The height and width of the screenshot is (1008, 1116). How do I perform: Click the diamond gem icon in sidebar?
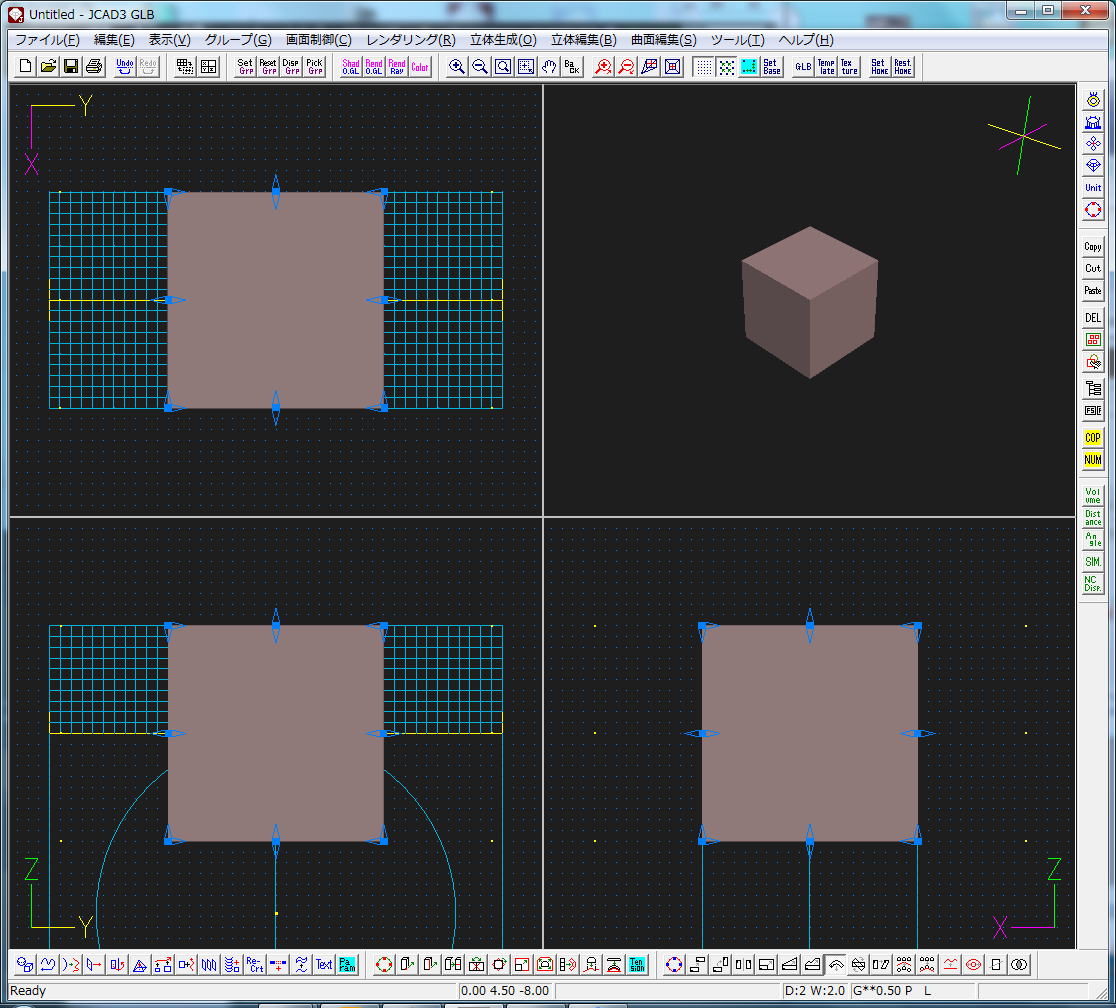(x=1093, y=166)
